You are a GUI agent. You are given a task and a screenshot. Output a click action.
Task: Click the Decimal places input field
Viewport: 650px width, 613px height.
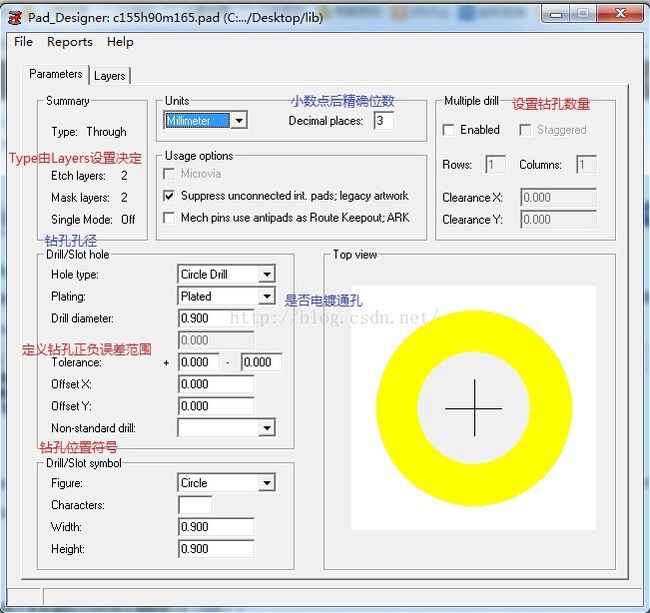tap(383, 121)
